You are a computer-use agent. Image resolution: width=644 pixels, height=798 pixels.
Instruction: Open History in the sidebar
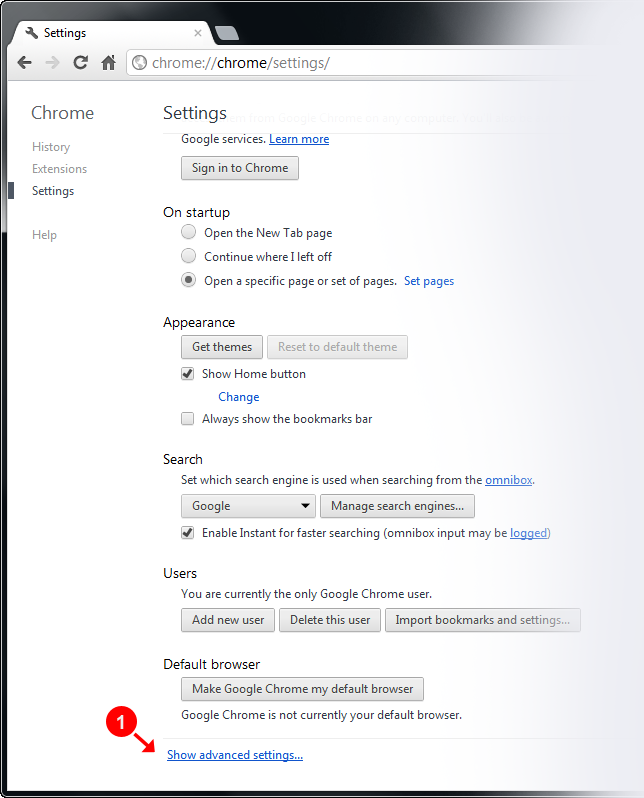[x=51, y=147]
